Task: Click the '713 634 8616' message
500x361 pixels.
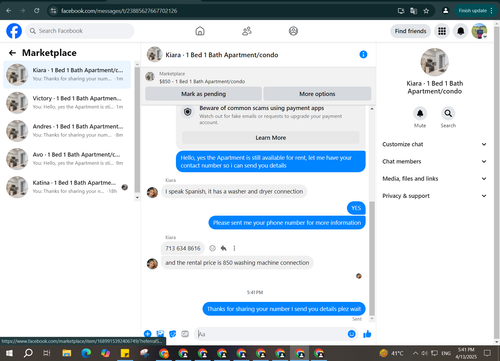Action: [x=183, y=248]
